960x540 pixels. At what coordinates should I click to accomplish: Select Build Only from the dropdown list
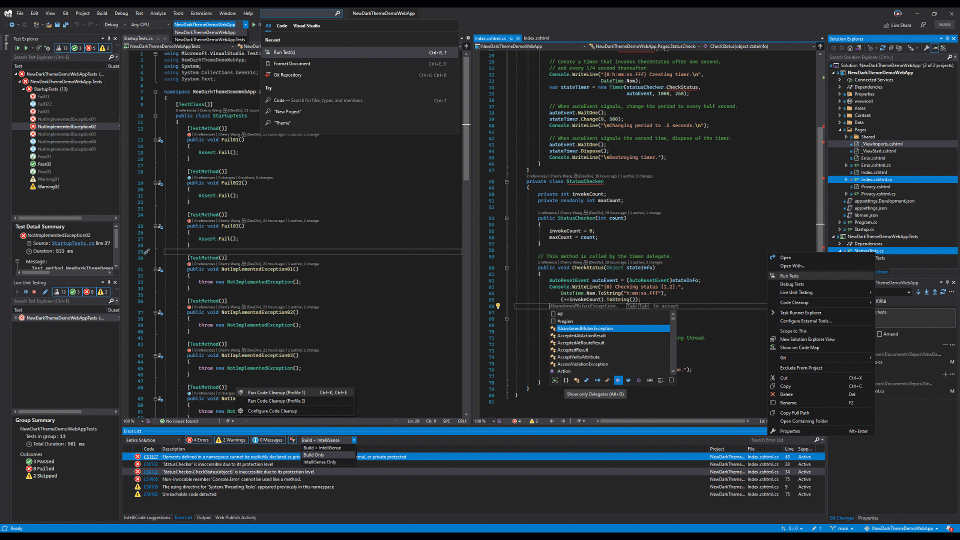(314, 455)
